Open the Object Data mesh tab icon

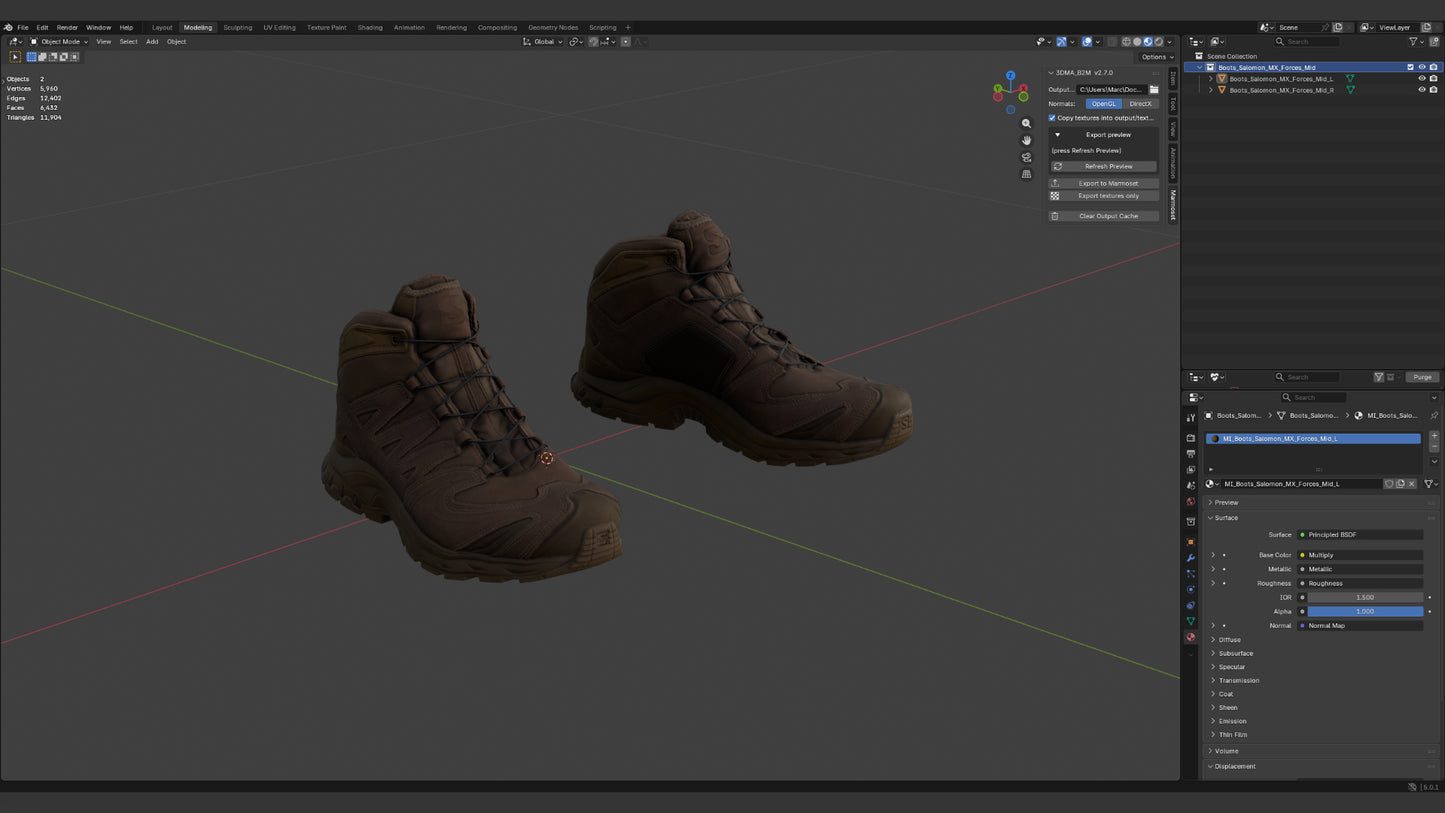click(1191, 622)
